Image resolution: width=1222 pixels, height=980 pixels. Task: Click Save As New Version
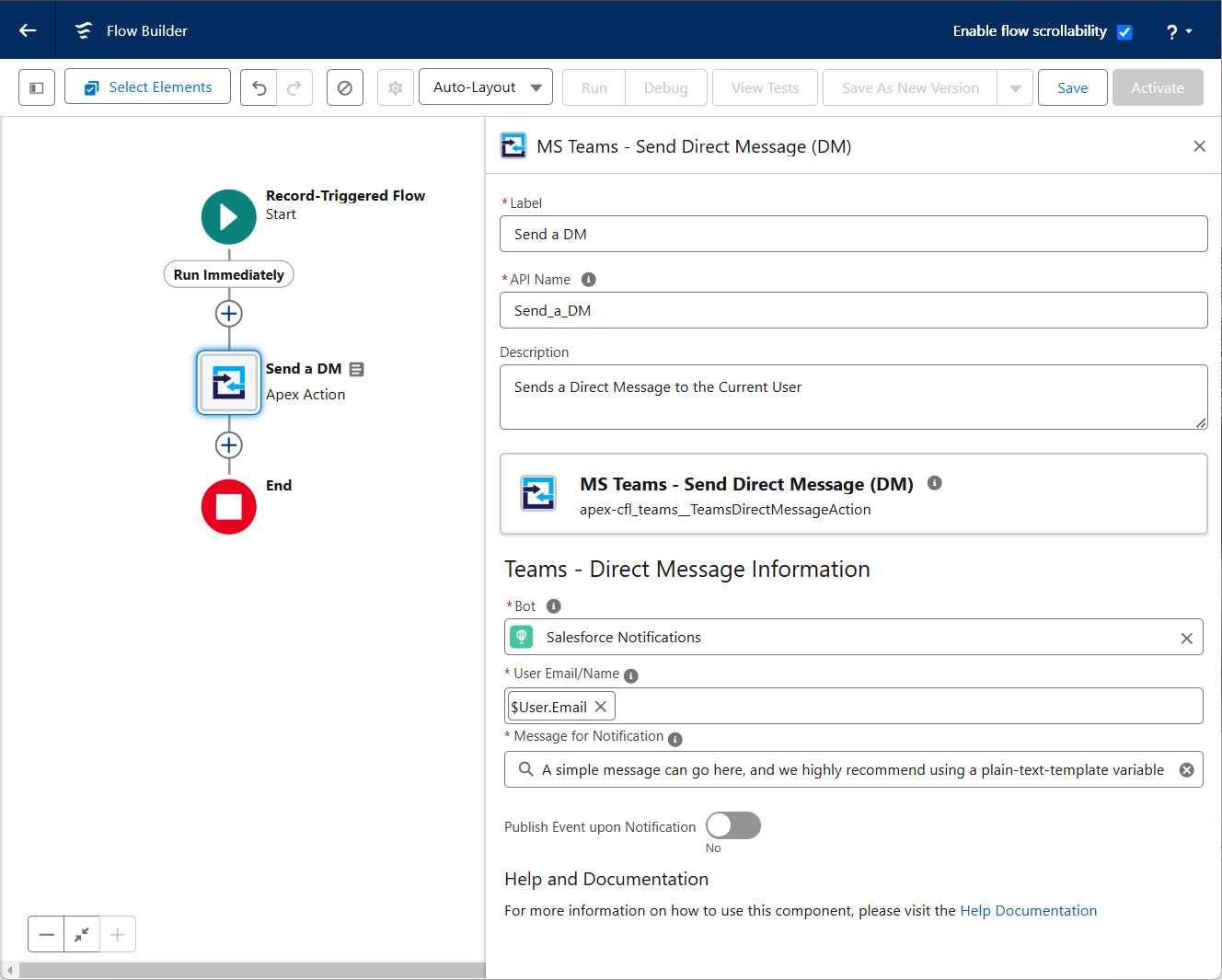[910, 88]
